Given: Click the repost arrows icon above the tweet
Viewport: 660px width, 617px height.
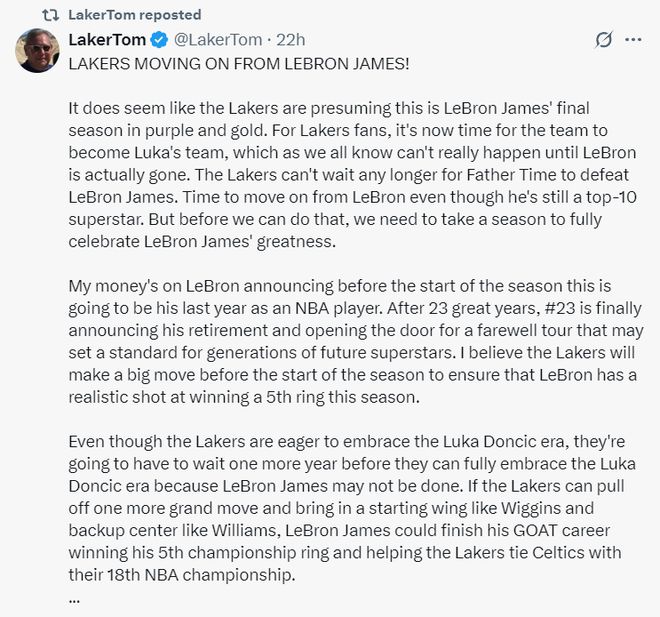Looking at the screenshot, I should [x=51, y=15].
